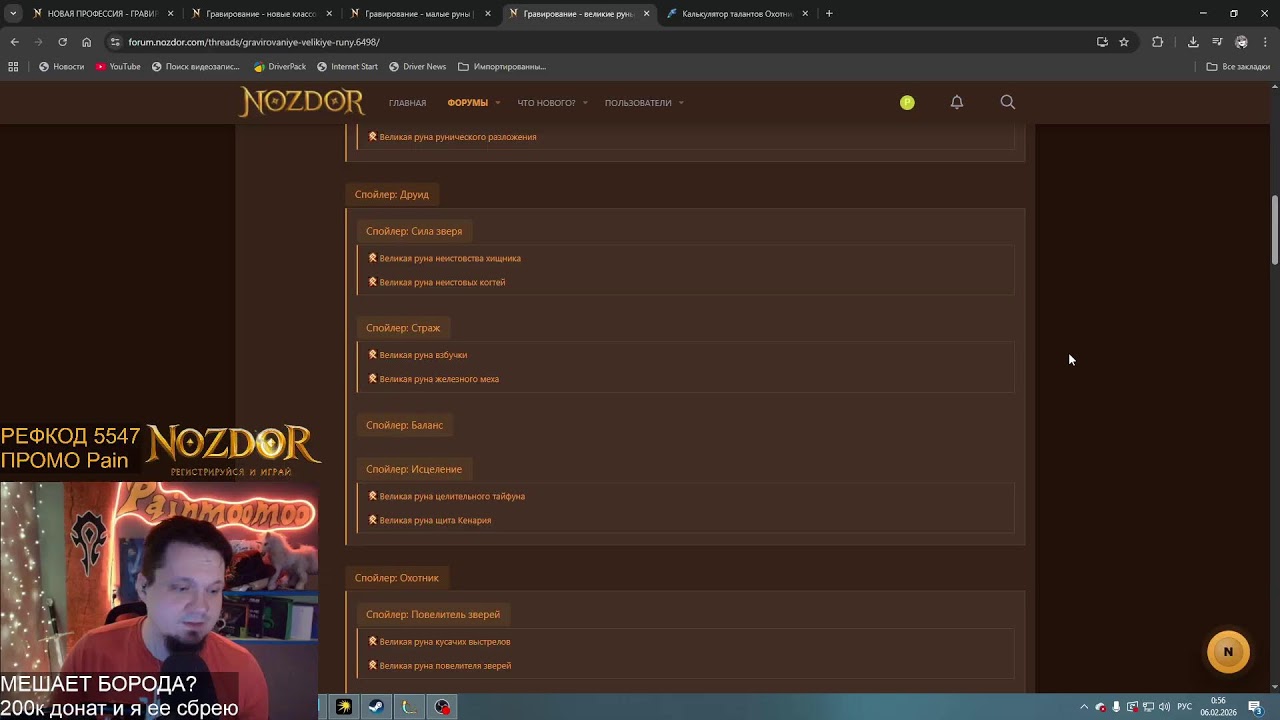Open the Chrome three-dot menu
This screenshot has width=1280, height=720.
click(1265, 42)
